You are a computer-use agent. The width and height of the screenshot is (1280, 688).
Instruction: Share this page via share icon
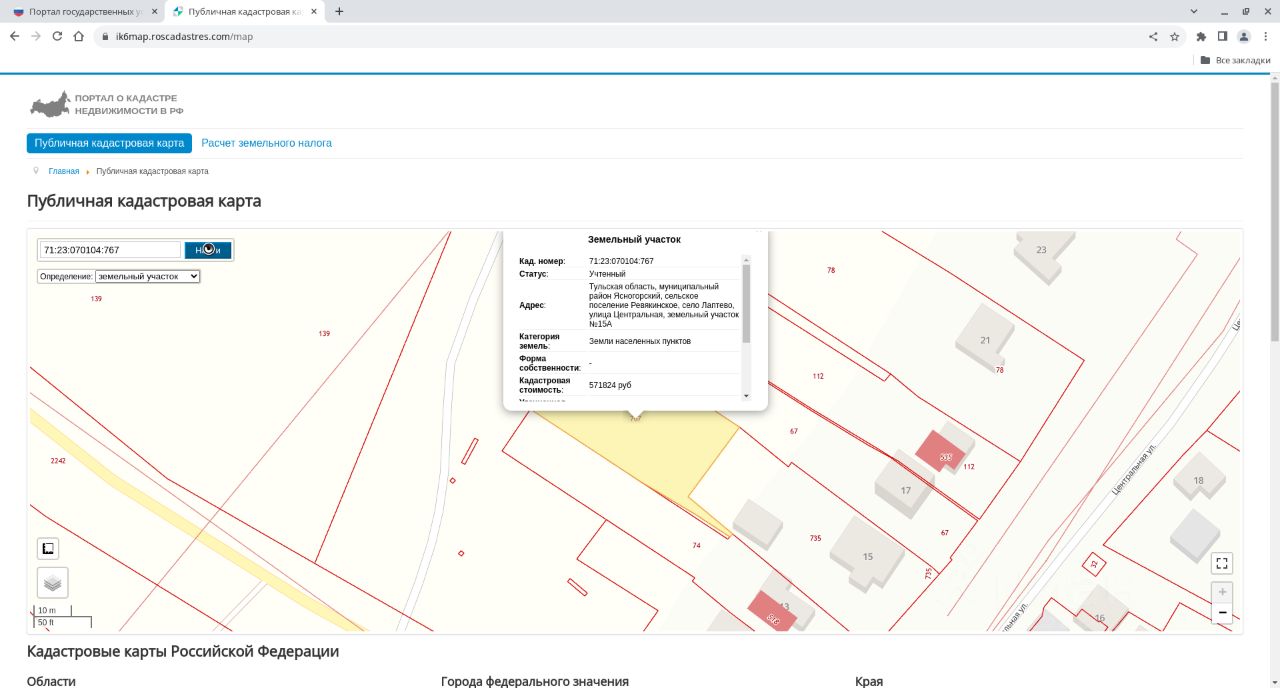click(1153, 36)
